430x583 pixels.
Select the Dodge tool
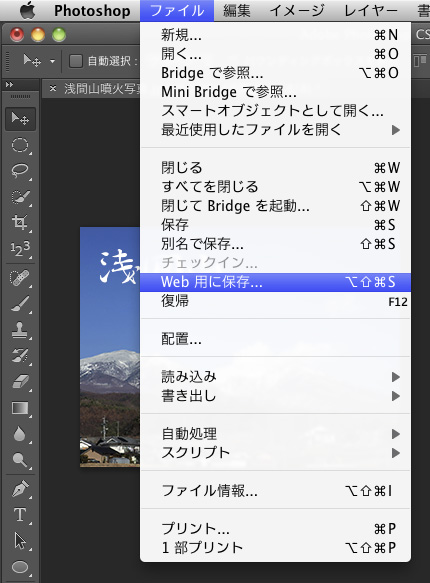(20, 460)
